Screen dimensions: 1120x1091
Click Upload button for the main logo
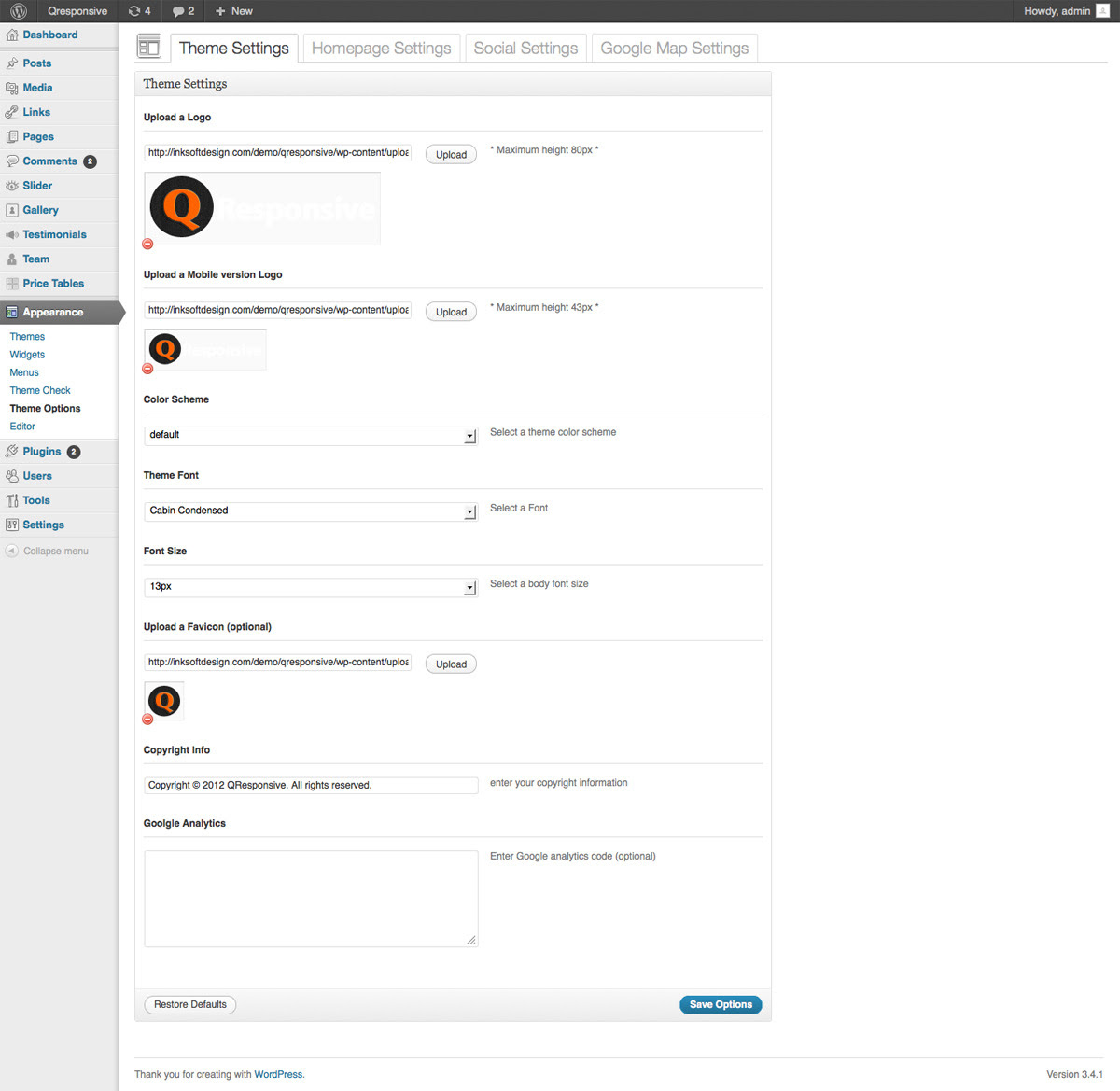click(x=451, y=154)
